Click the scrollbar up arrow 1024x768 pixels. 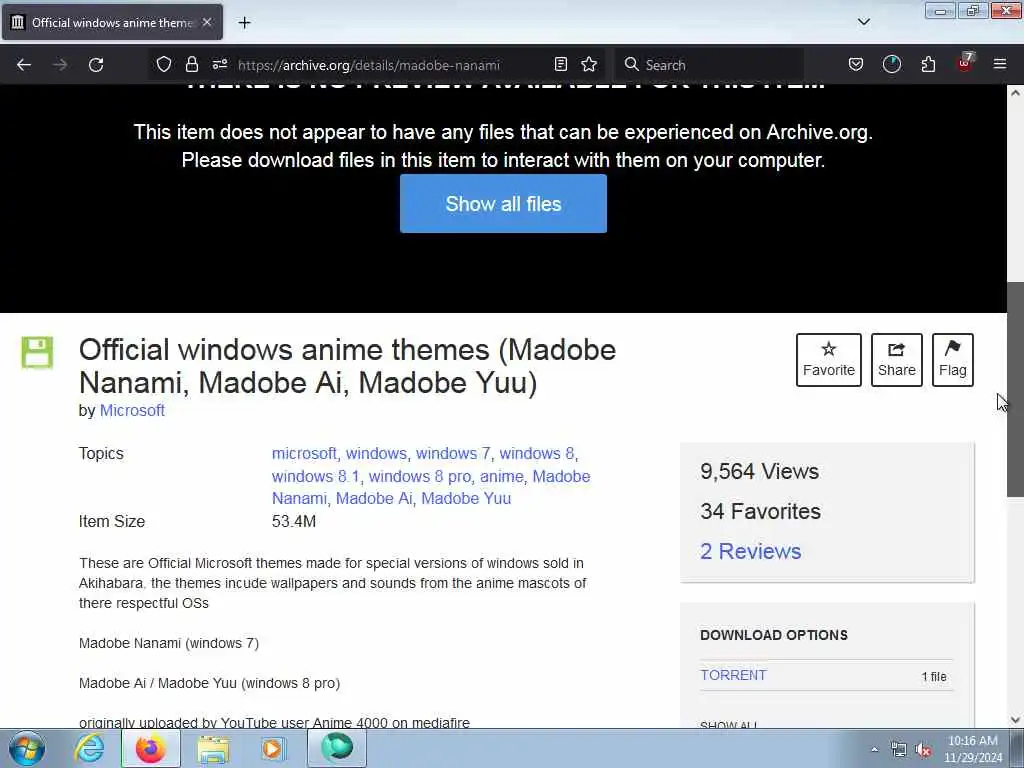pos(1016,93)
